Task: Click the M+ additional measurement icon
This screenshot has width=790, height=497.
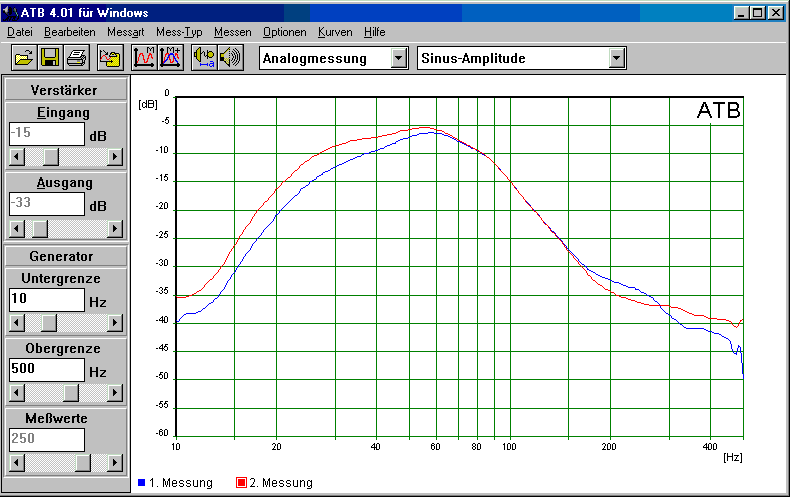Action: tap(170, 58)
